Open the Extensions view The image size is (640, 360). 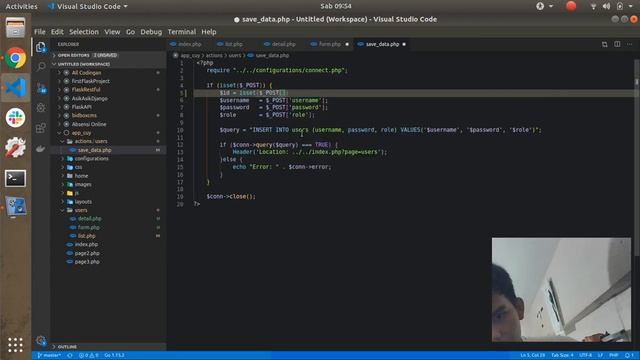click(x=41, y=128)
